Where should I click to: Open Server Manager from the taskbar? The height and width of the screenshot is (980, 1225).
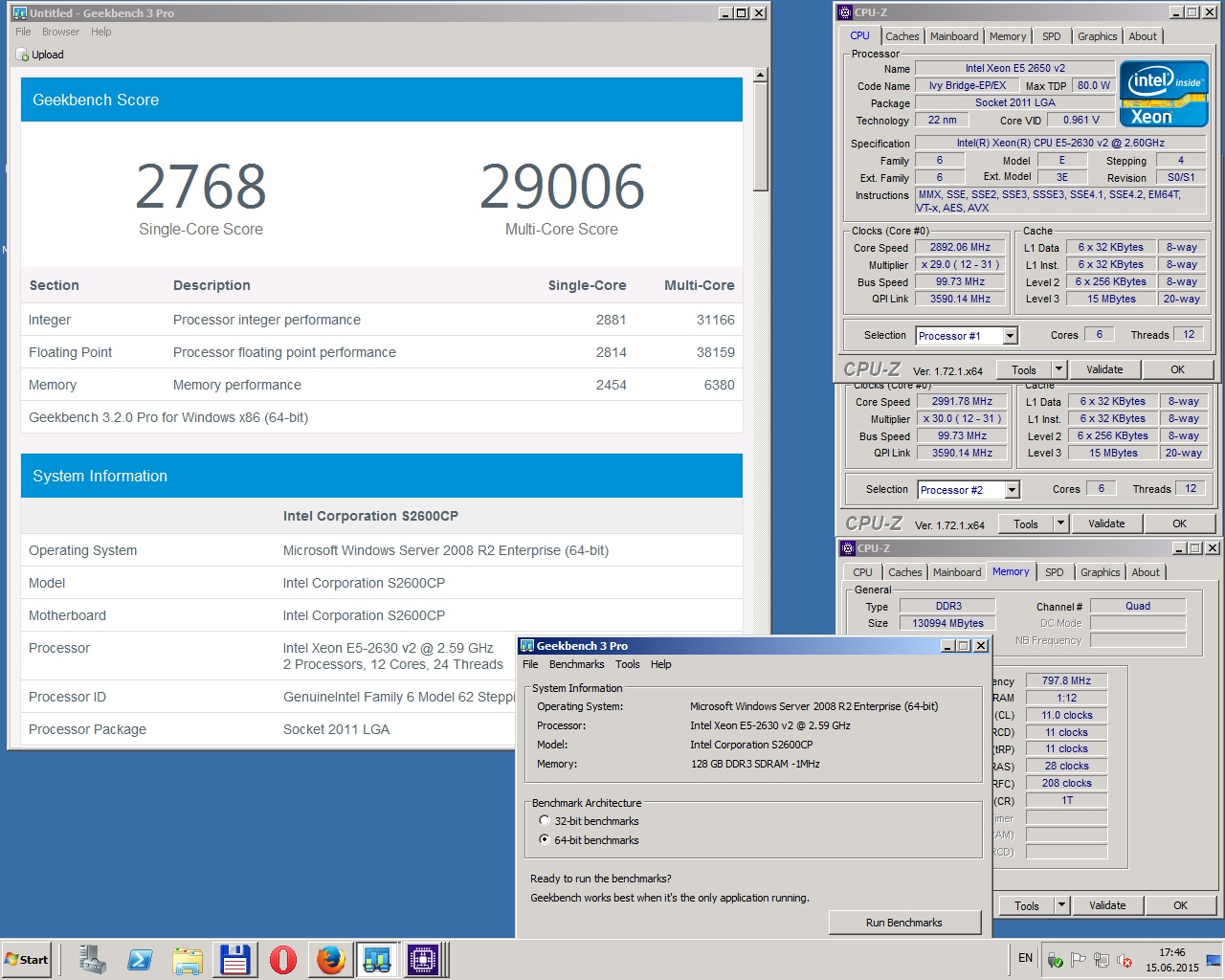click(x=93, y=959)
